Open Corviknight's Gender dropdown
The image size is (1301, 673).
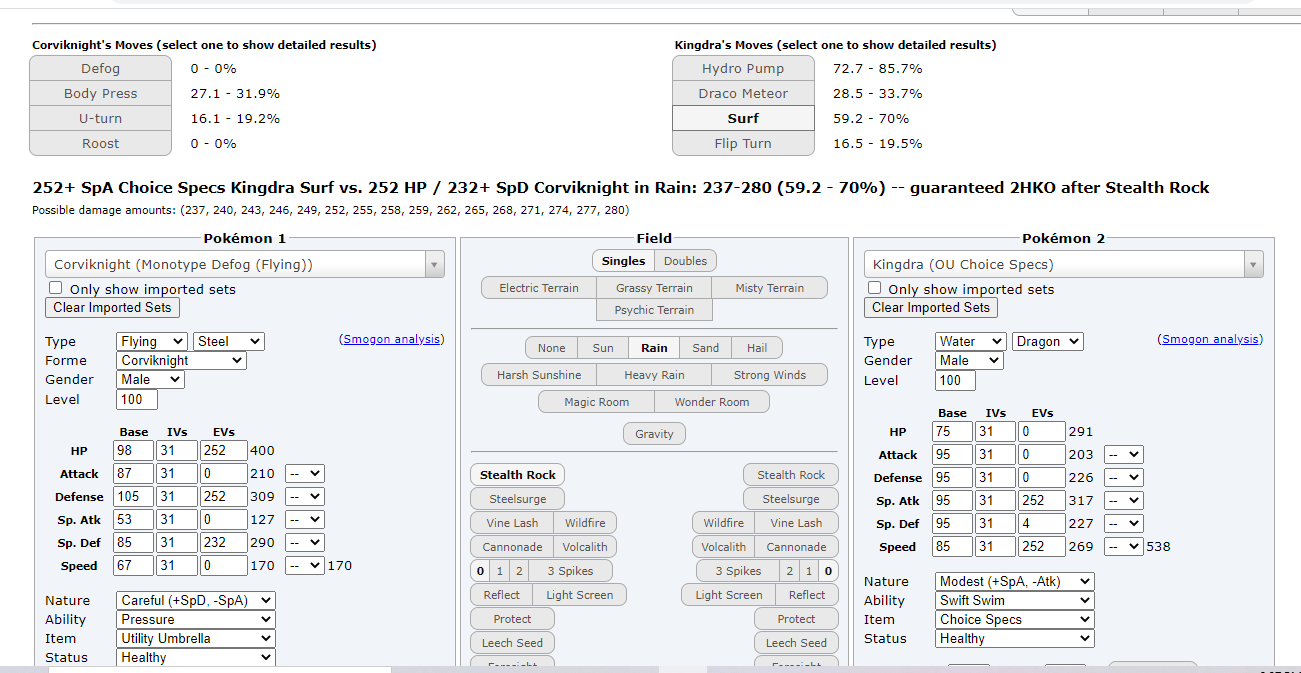[150, 380]
